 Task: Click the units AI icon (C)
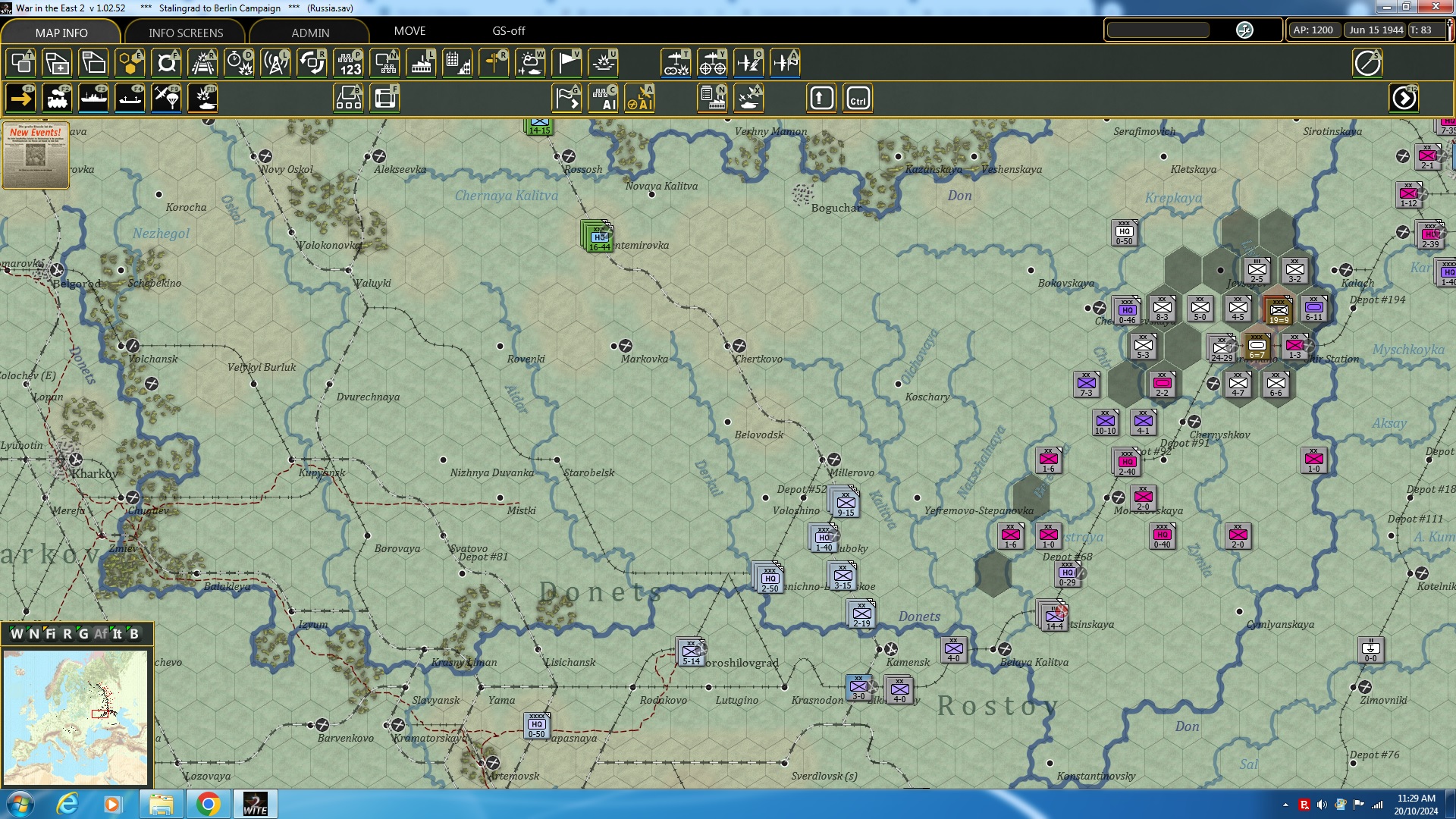603,99
